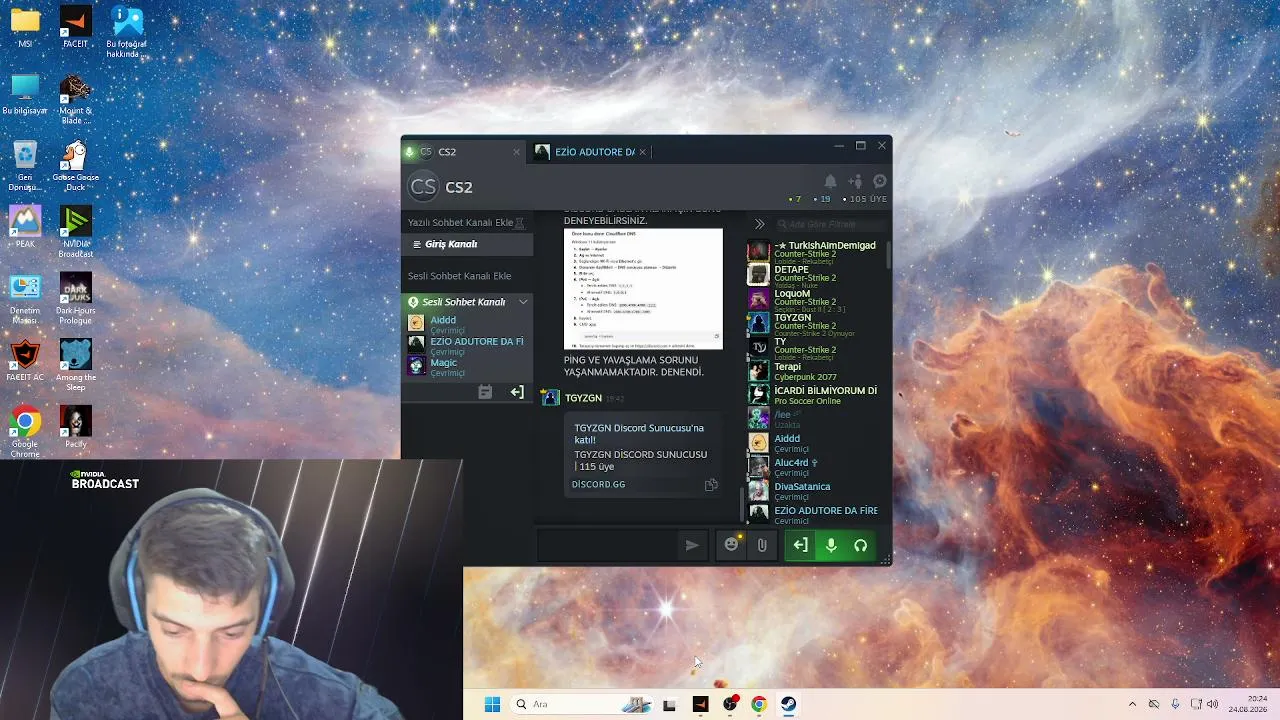Collapse the Sesli Sohbet Kanalı chevron
1280x720 pixels.
[522, 302]
